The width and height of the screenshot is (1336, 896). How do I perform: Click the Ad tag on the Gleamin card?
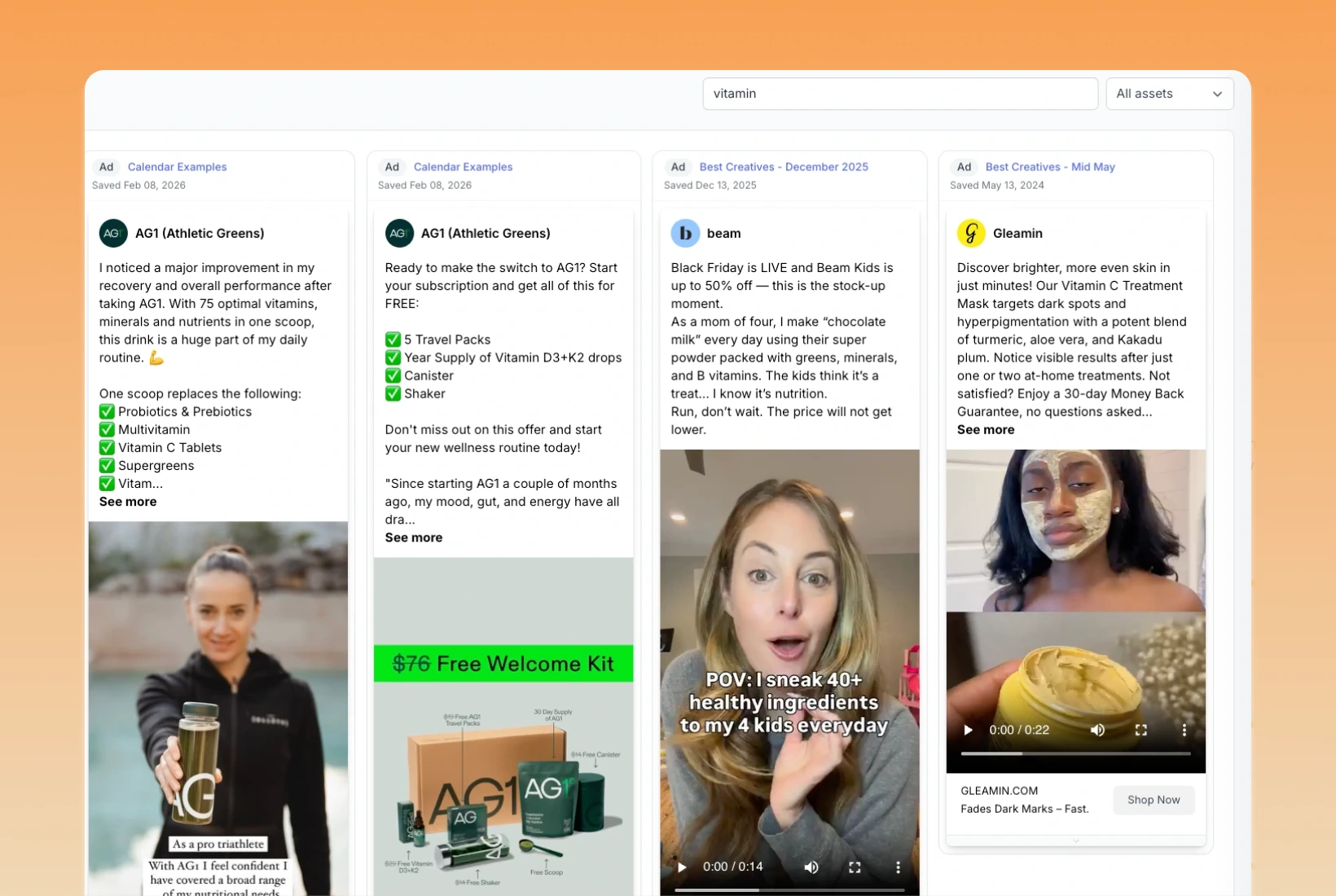(x=964, y=167)
